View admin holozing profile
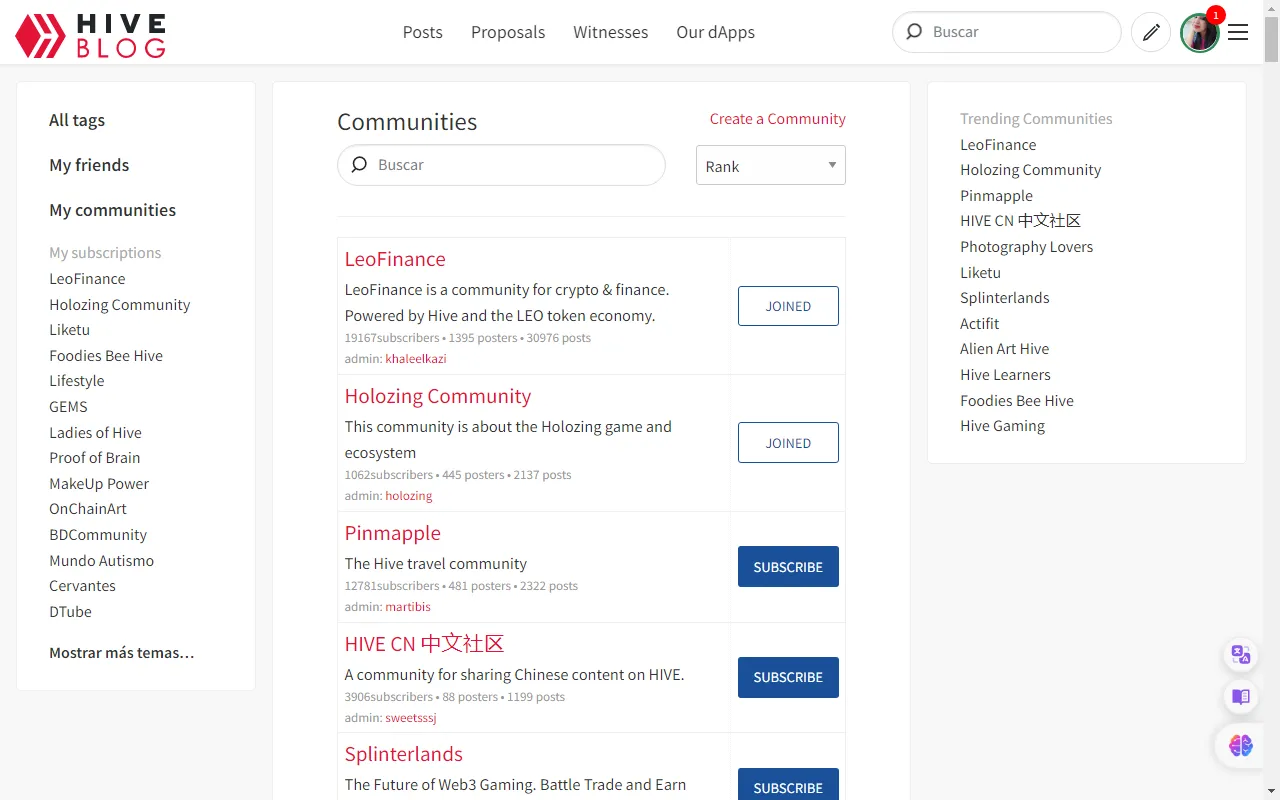Image resolution: width=1280 pixels, height=800 pixels. tap(409, 496)
